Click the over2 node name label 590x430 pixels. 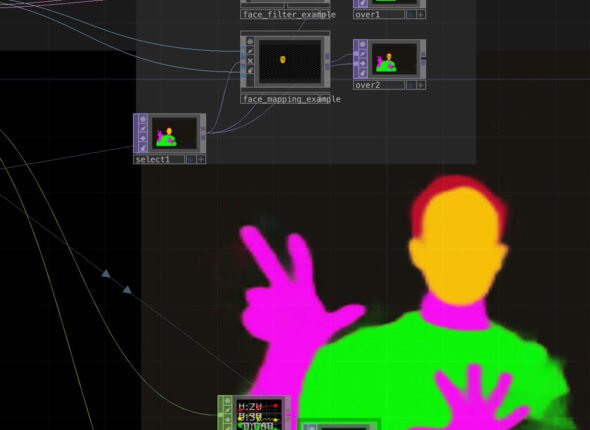(379, 85)
